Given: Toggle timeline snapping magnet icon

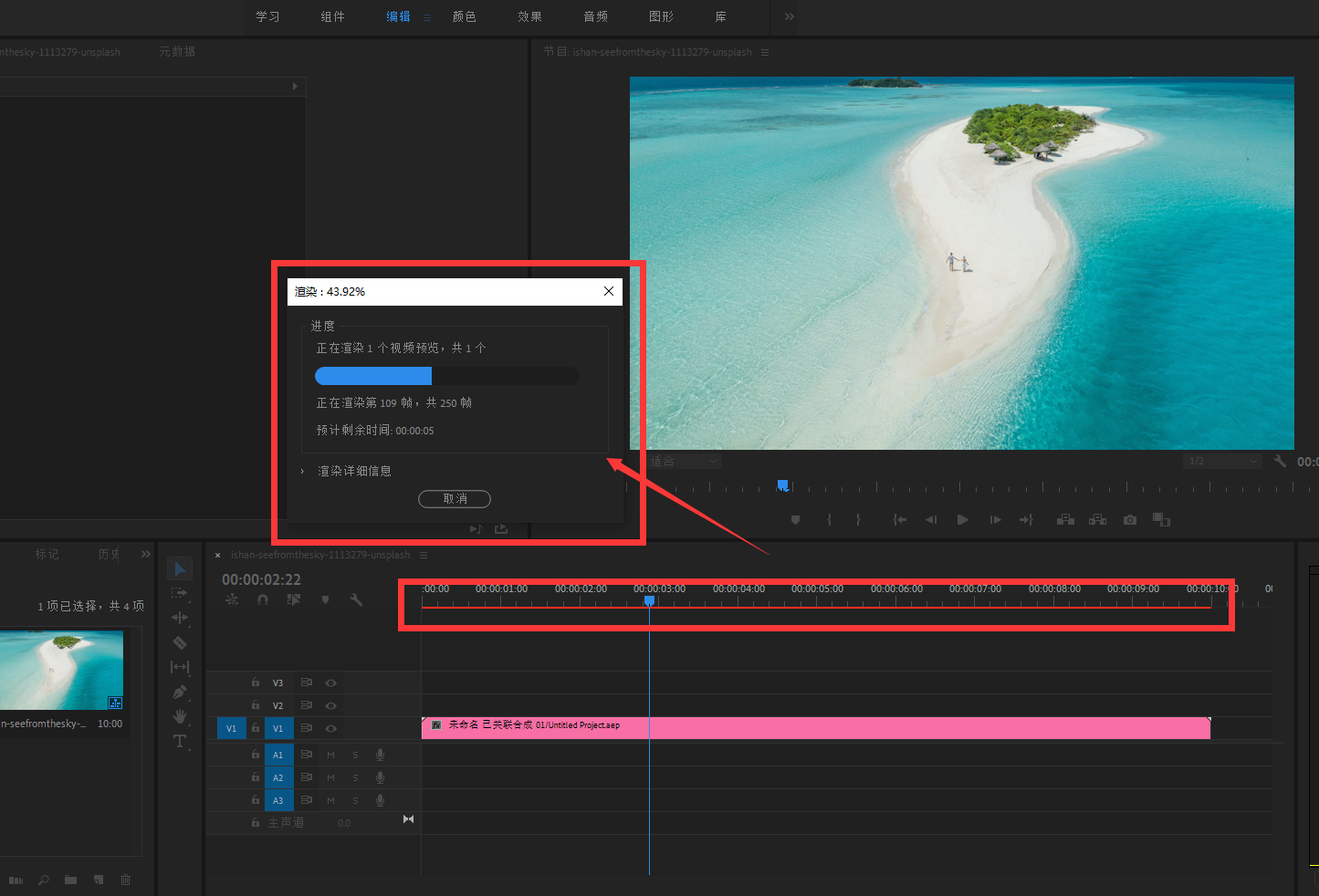Looking at the screenshot, I should point(263,599).
